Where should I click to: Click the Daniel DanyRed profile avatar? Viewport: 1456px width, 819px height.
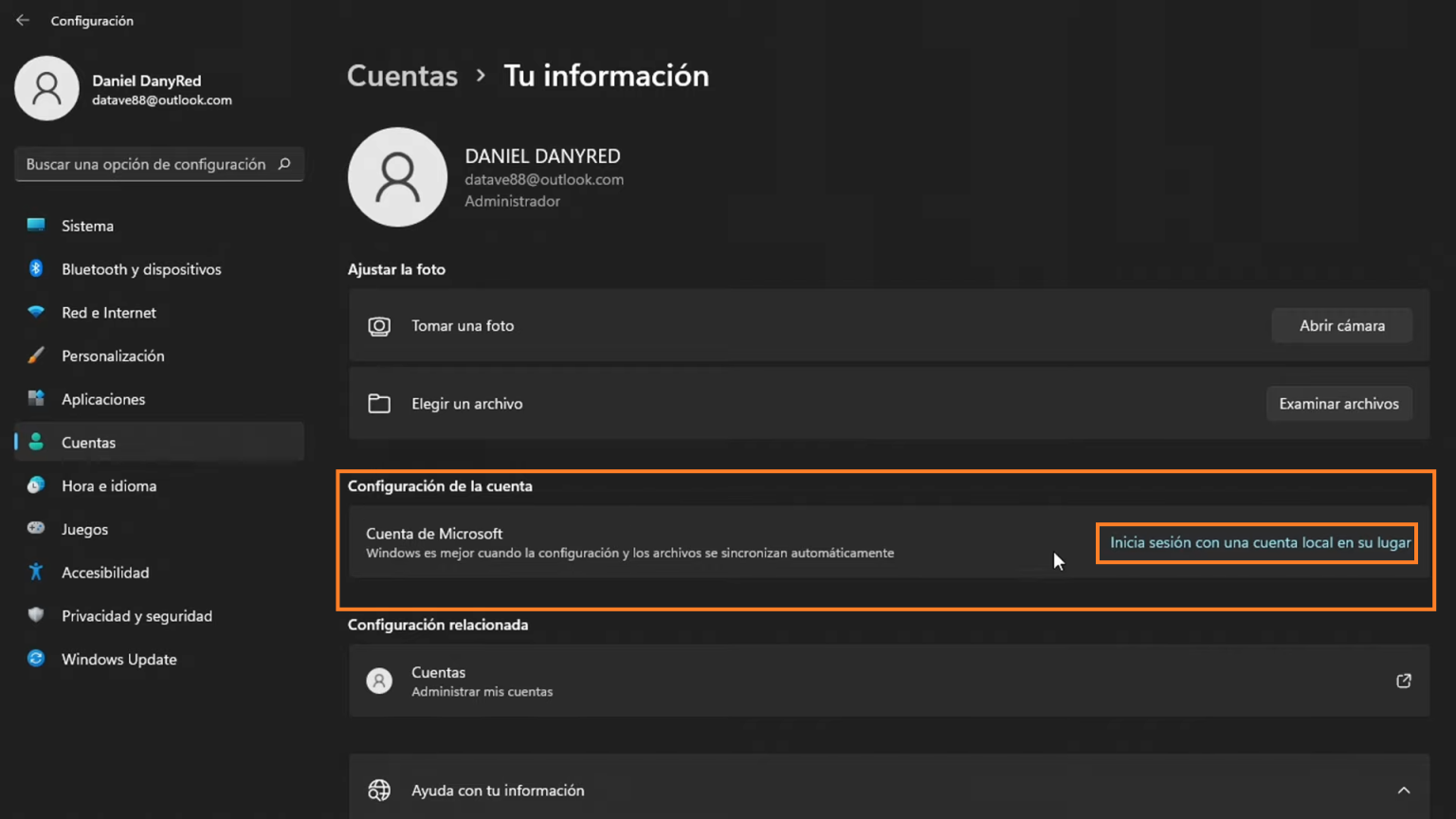pos(47,87)
